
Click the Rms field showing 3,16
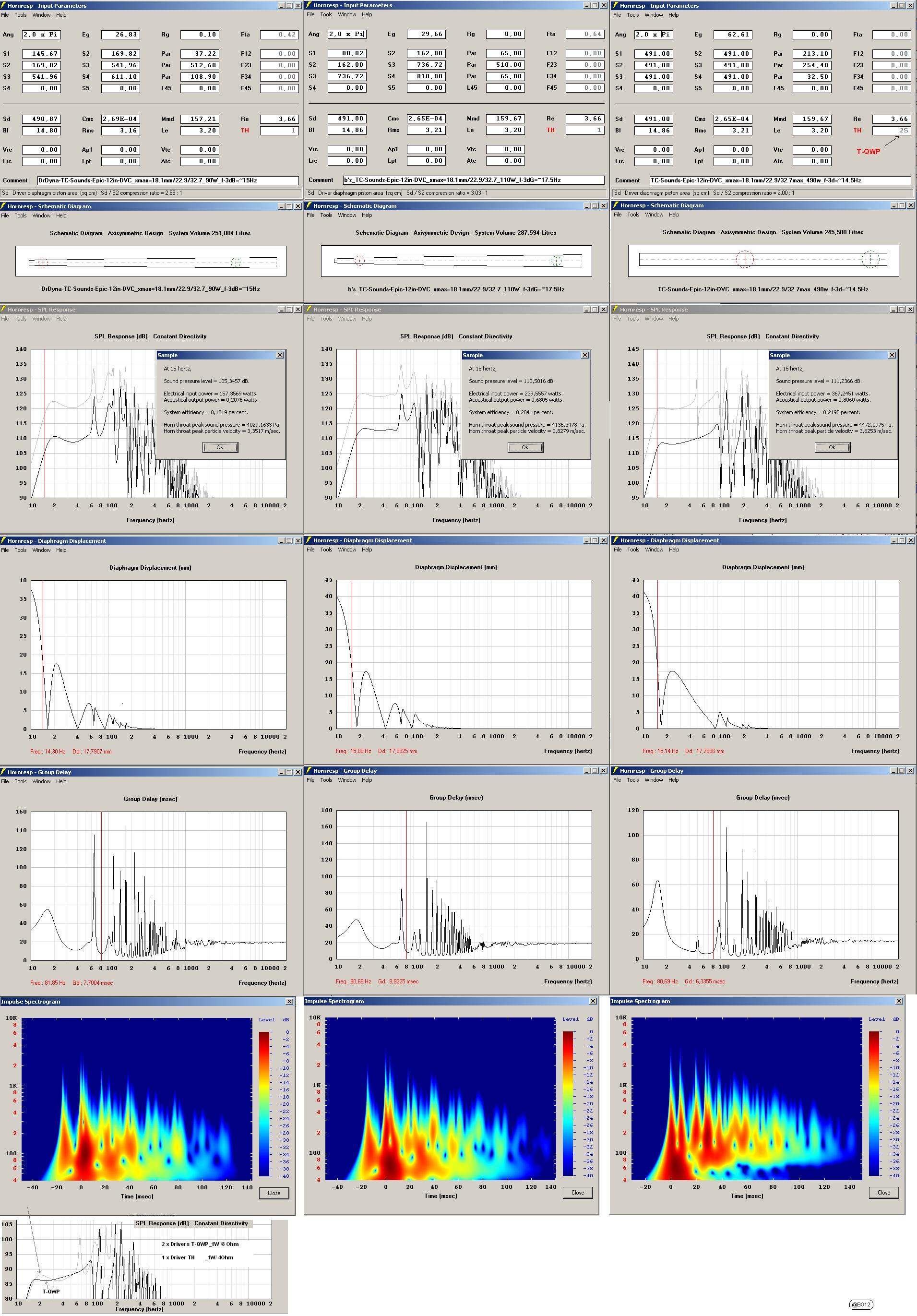120,131
